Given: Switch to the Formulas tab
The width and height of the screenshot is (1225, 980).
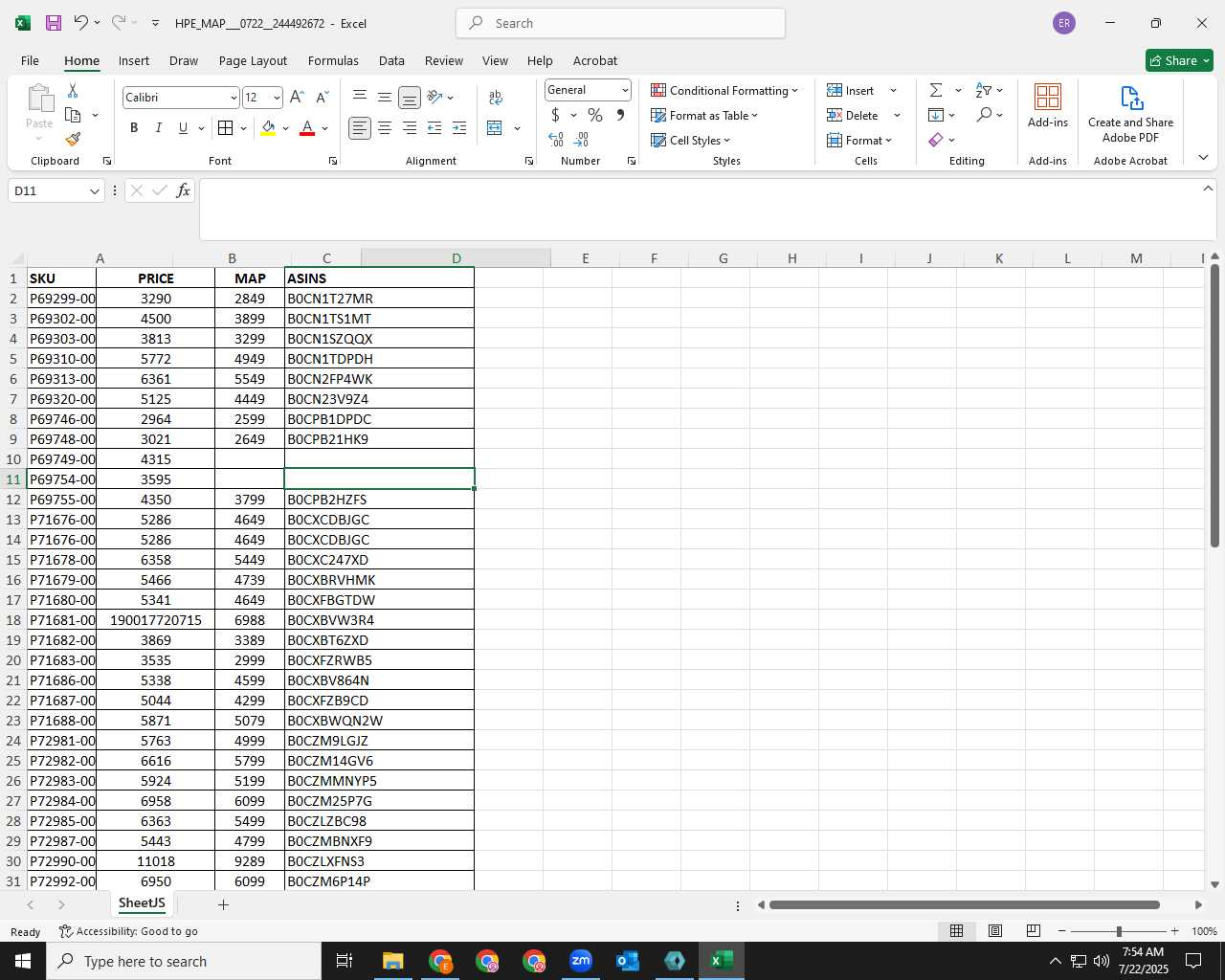Looking at the screenshot, I should coord(333,60).
